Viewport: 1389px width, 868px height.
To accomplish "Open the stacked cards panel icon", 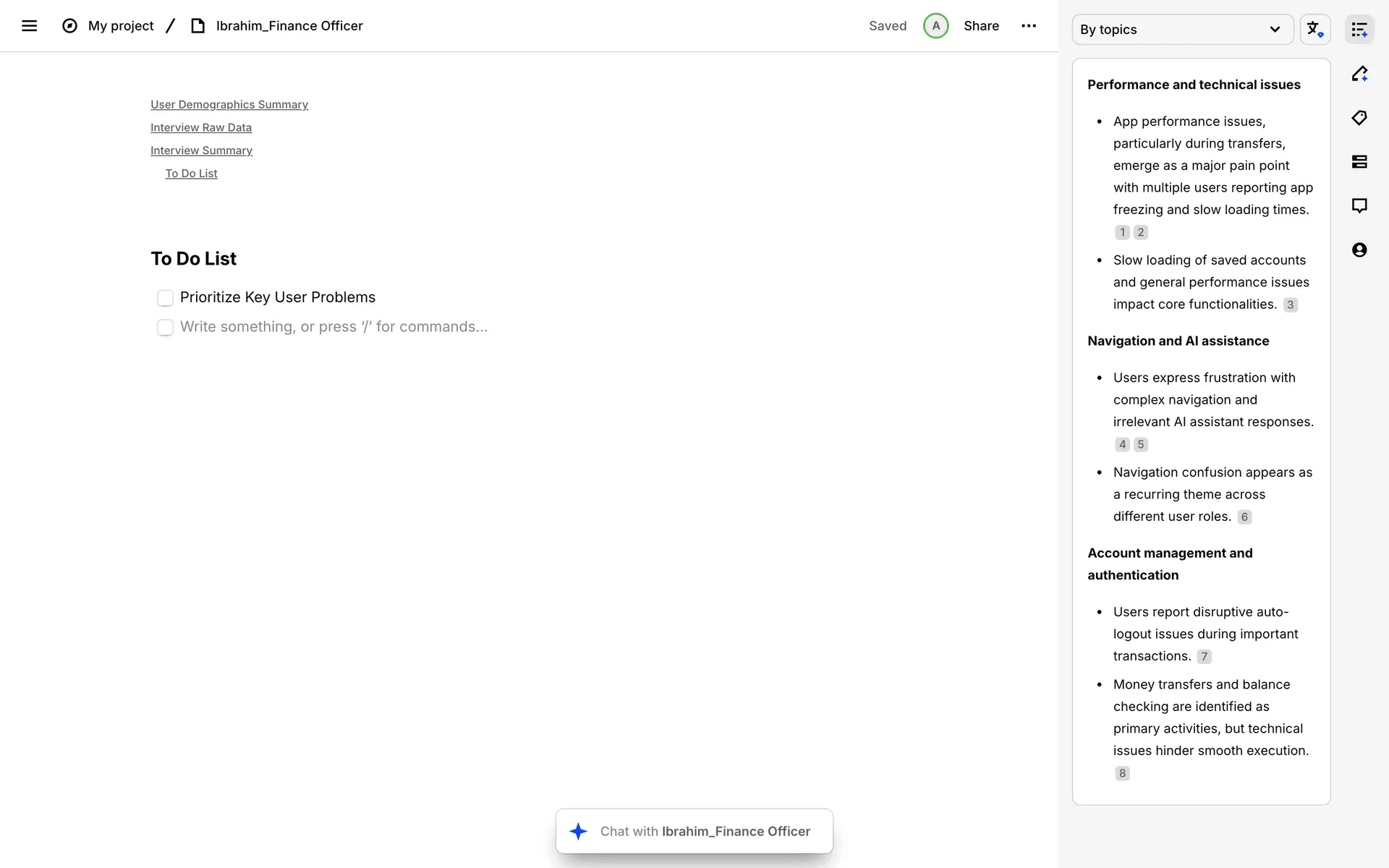I will coord(1359,162).
